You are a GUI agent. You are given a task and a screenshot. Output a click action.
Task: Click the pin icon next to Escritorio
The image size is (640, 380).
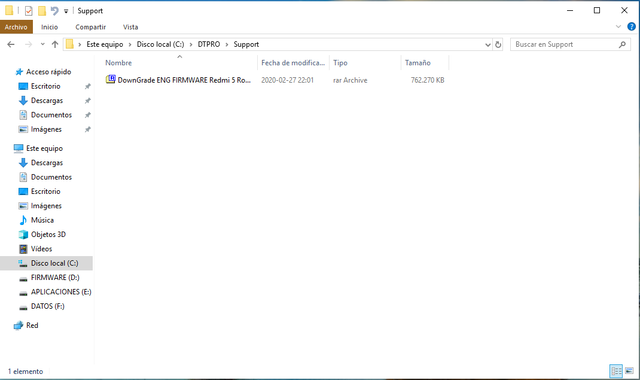click(x=87, y=87)
